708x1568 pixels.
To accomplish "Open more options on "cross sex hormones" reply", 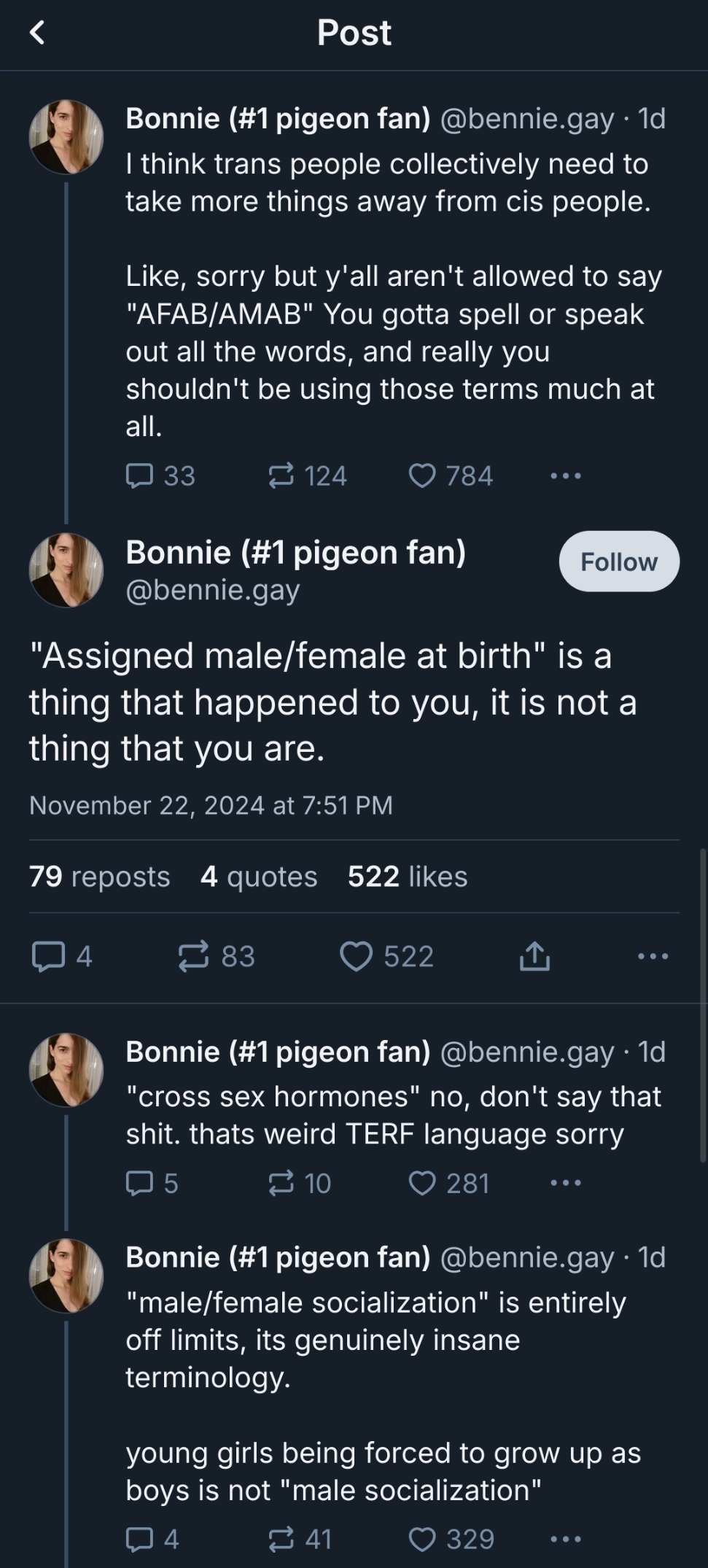I will pos(566,1183).
